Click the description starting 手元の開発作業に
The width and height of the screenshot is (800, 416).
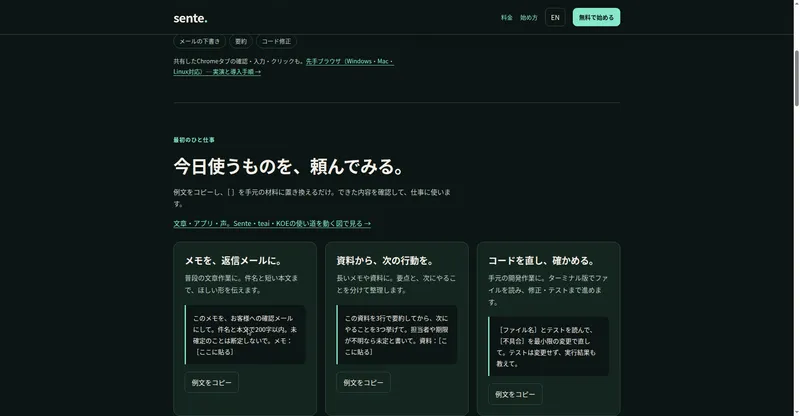(x=548, y=290)
